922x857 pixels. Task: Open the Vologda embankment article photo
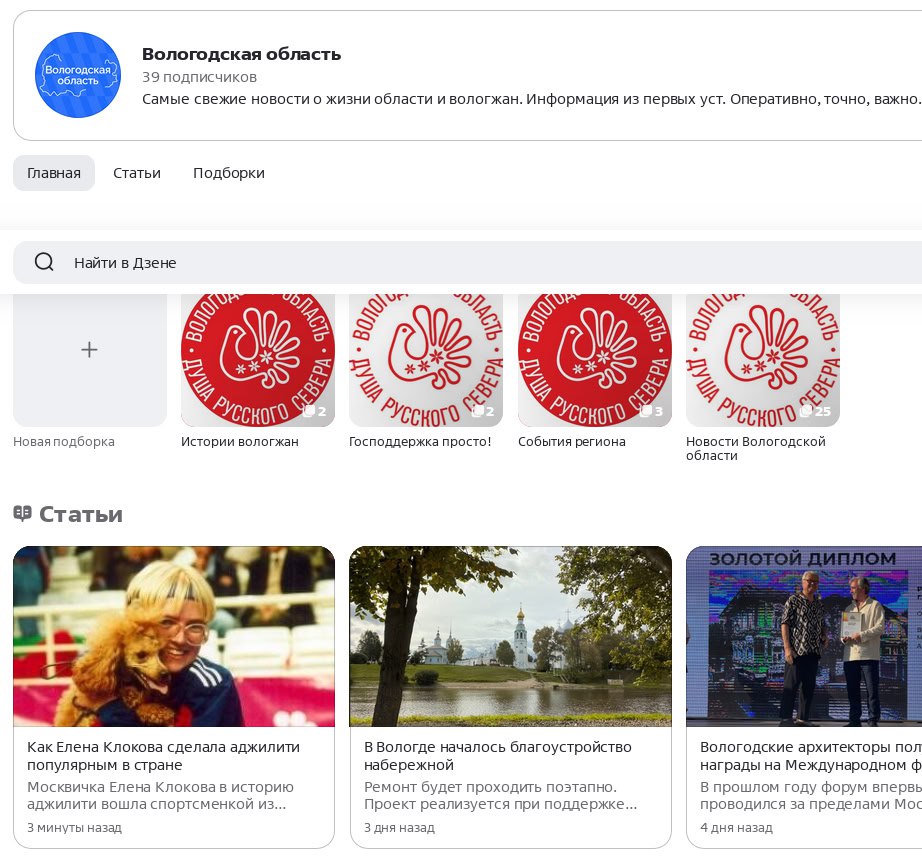pos(510,636)
